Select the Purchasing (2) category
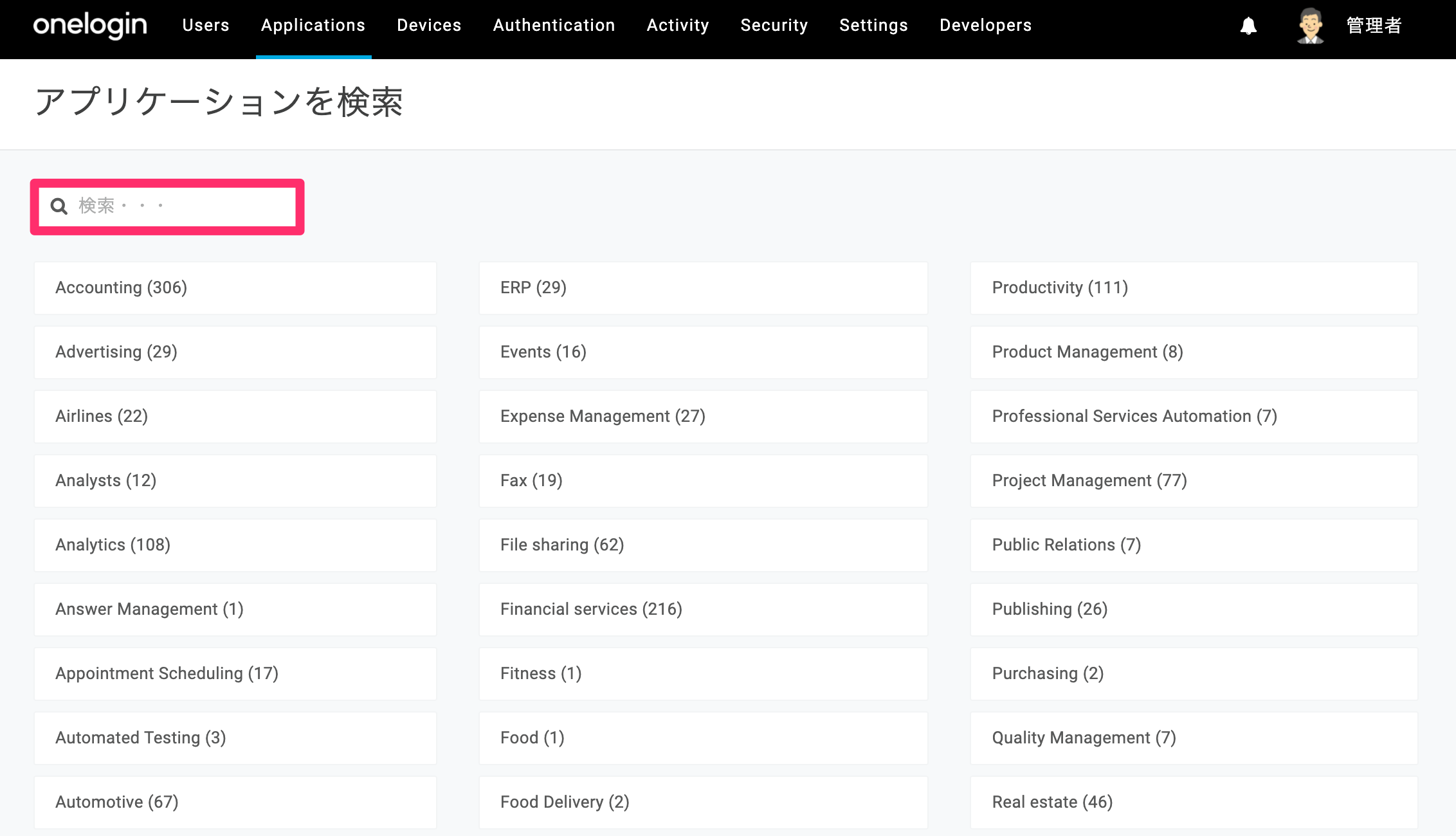 [x=1194, y=673]
